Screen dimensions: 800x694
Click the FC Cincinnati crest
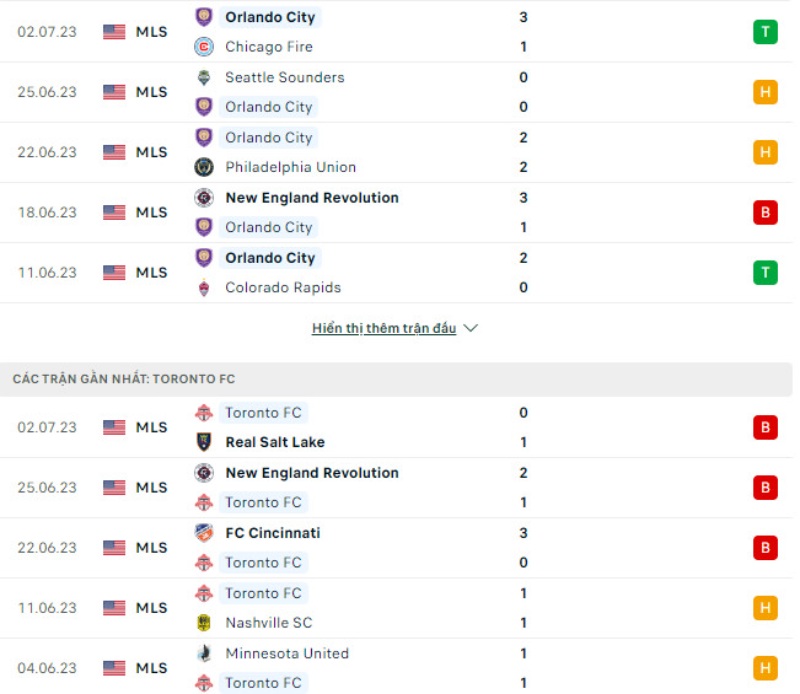click(202, 533)
